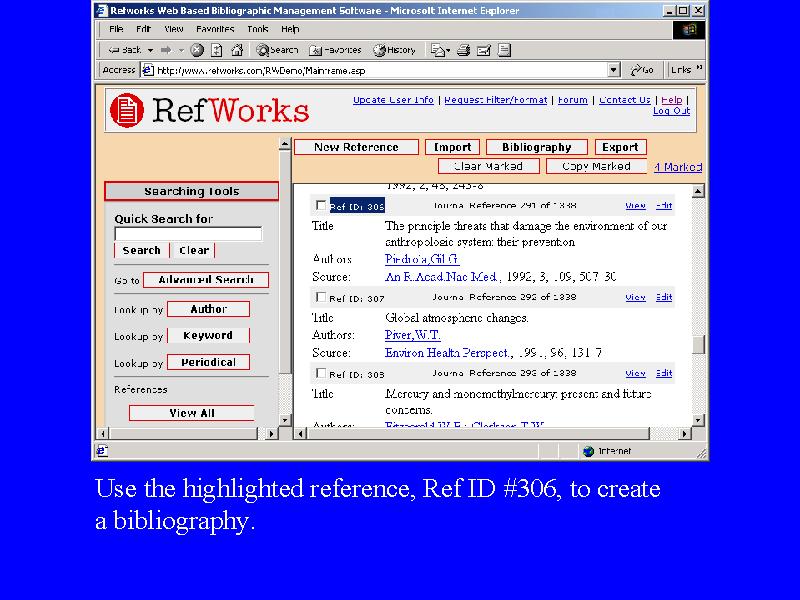Mark the checkbox for Ref ID 306
The image size is (800, 600).
[320, 205]
